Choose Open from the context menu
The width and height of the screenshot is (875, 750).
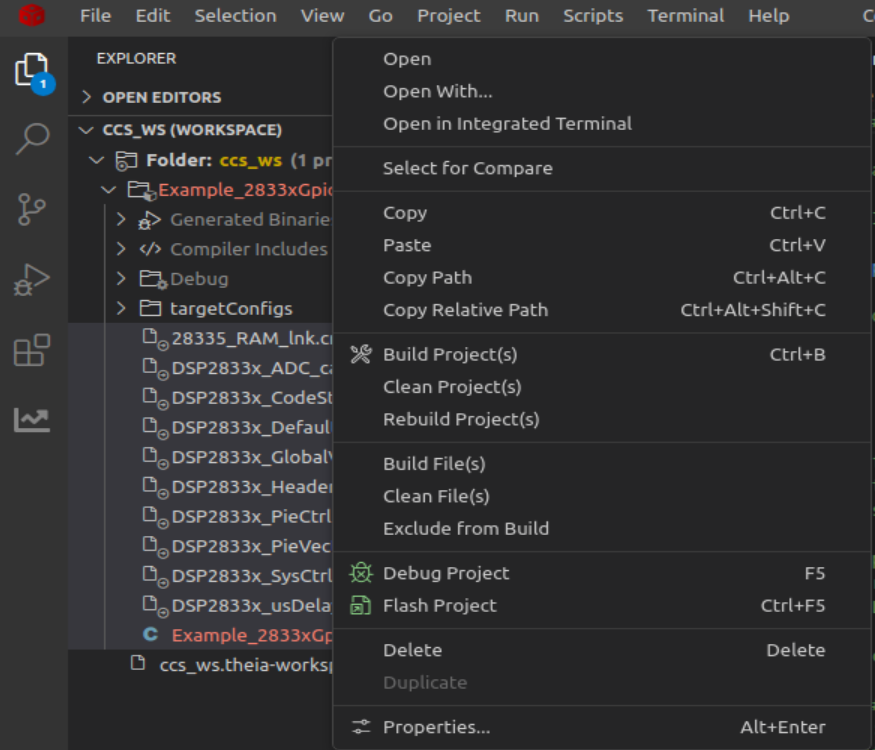tap(603, 59)
